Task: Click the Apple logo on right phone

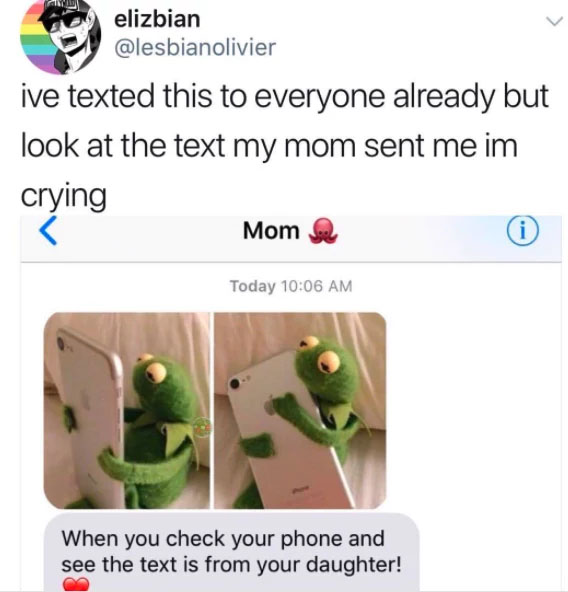Action: coord(269,407)
